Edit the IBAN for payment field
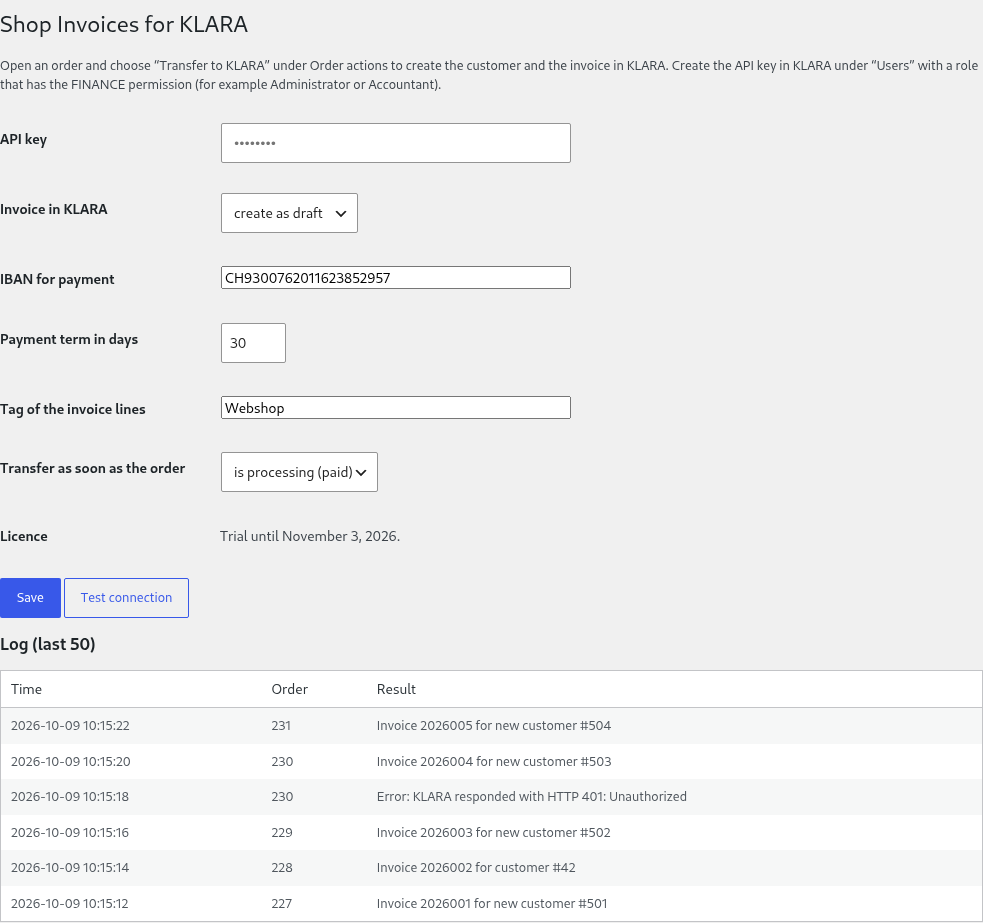 (x=396, y=278)
